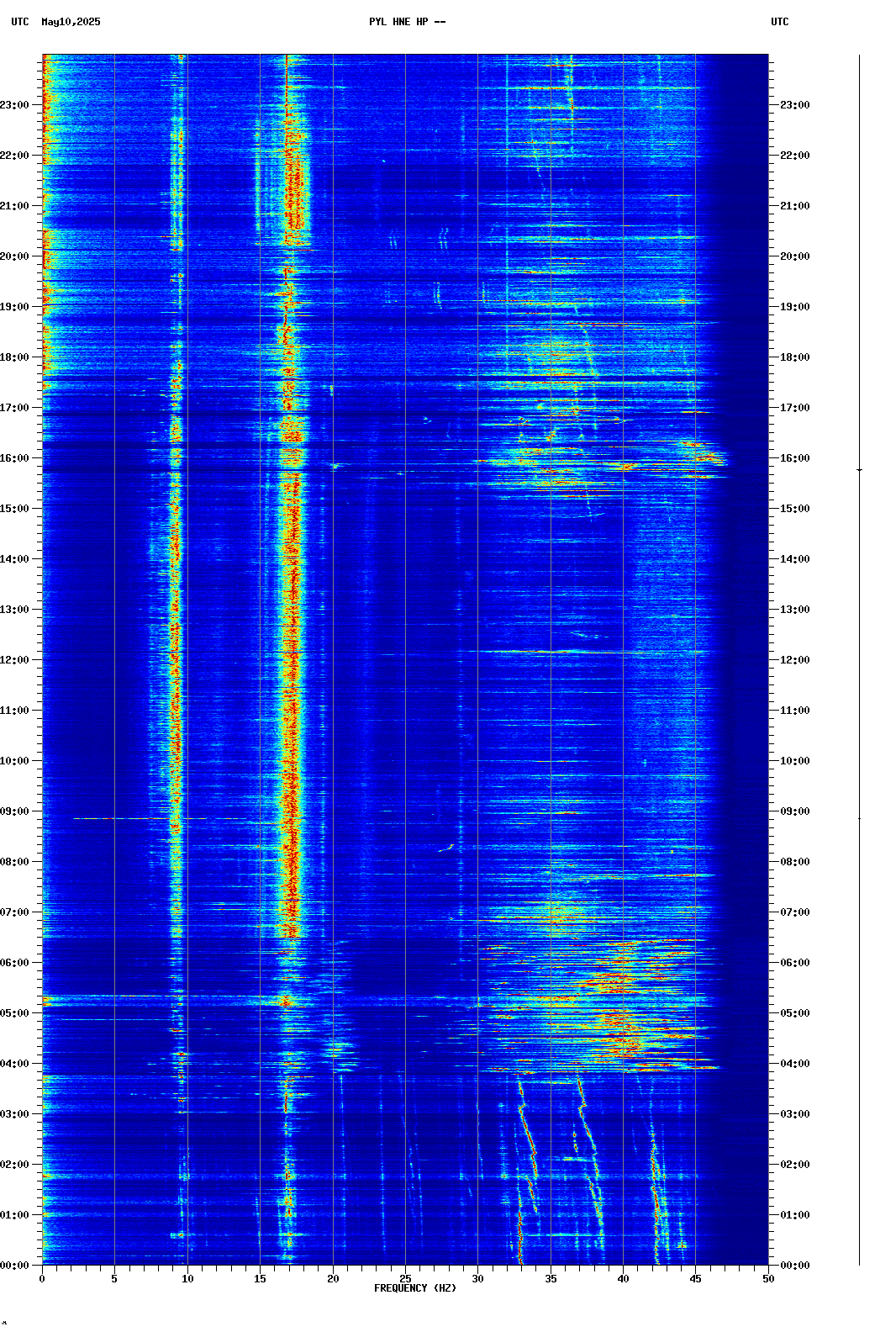Click '22:00' on the right time axis
This screenshot has width=896, height=1332.
point(795,156)
